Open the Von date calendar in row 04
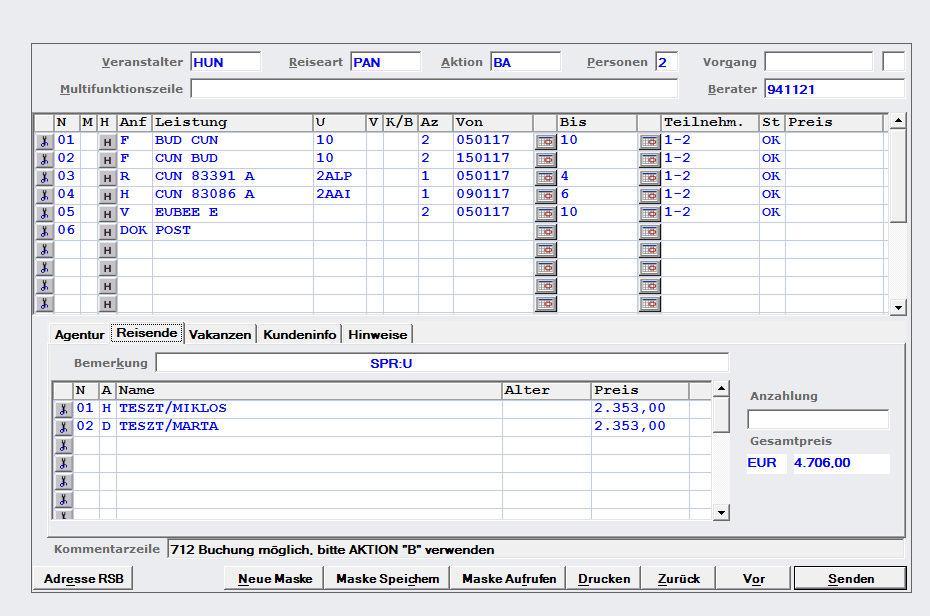Viewport: 930px width, 616px height. (x=546, y=196)
